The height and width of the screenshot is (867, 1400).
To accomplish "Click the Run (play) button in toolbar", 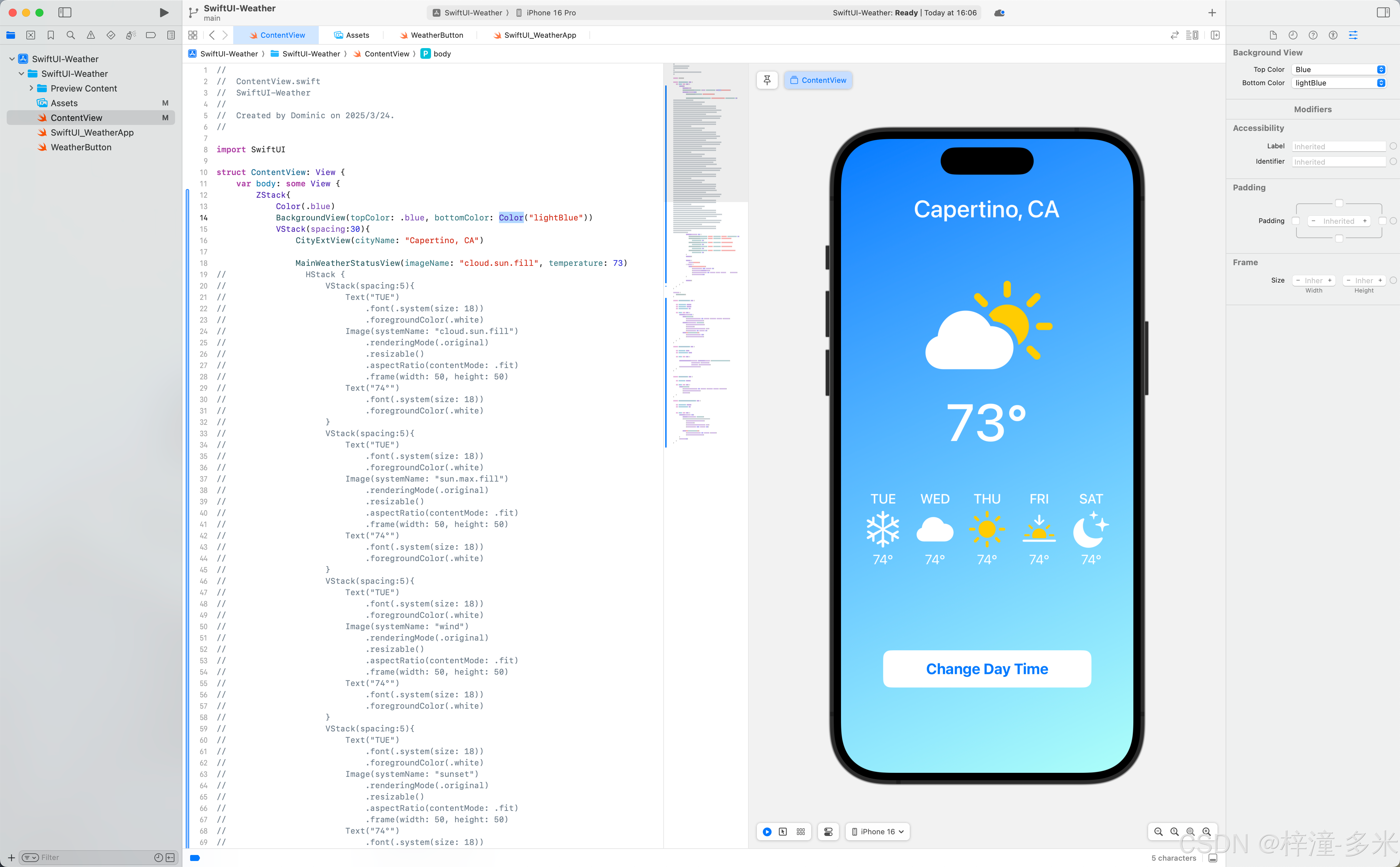I will [x=163, y=13].
